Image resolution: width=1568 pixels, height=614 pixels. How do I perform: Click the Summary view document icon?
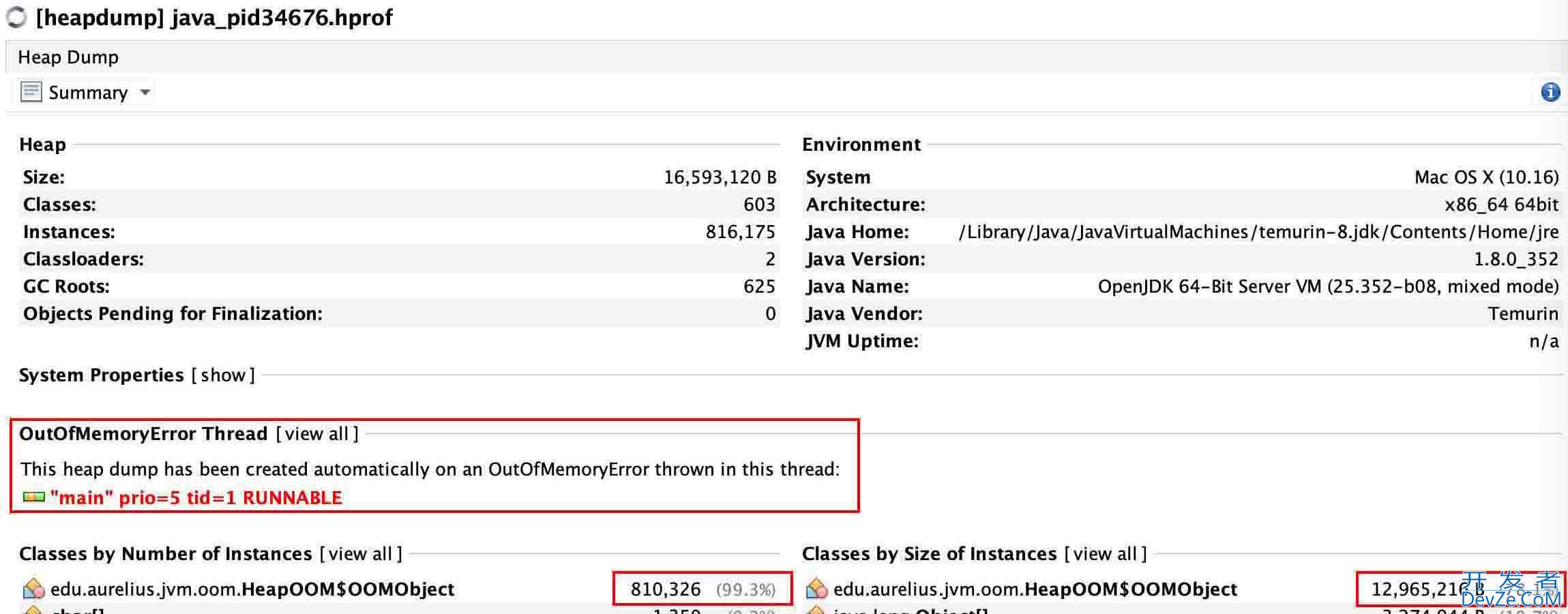point(31,92)
